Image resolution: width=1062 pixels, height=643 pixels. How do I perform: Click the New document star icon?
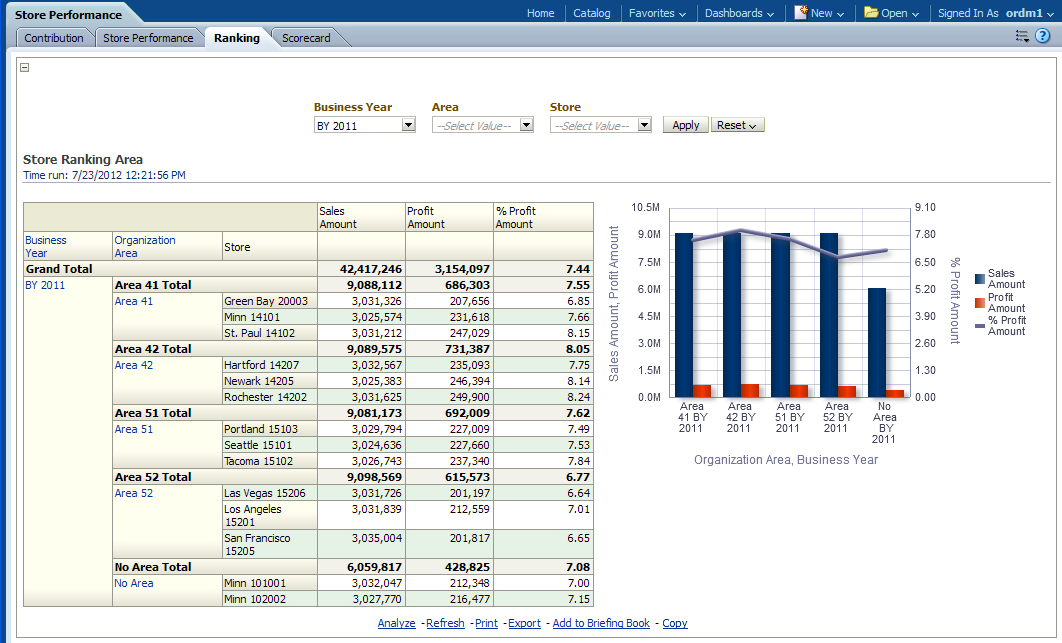click(801, 12)
